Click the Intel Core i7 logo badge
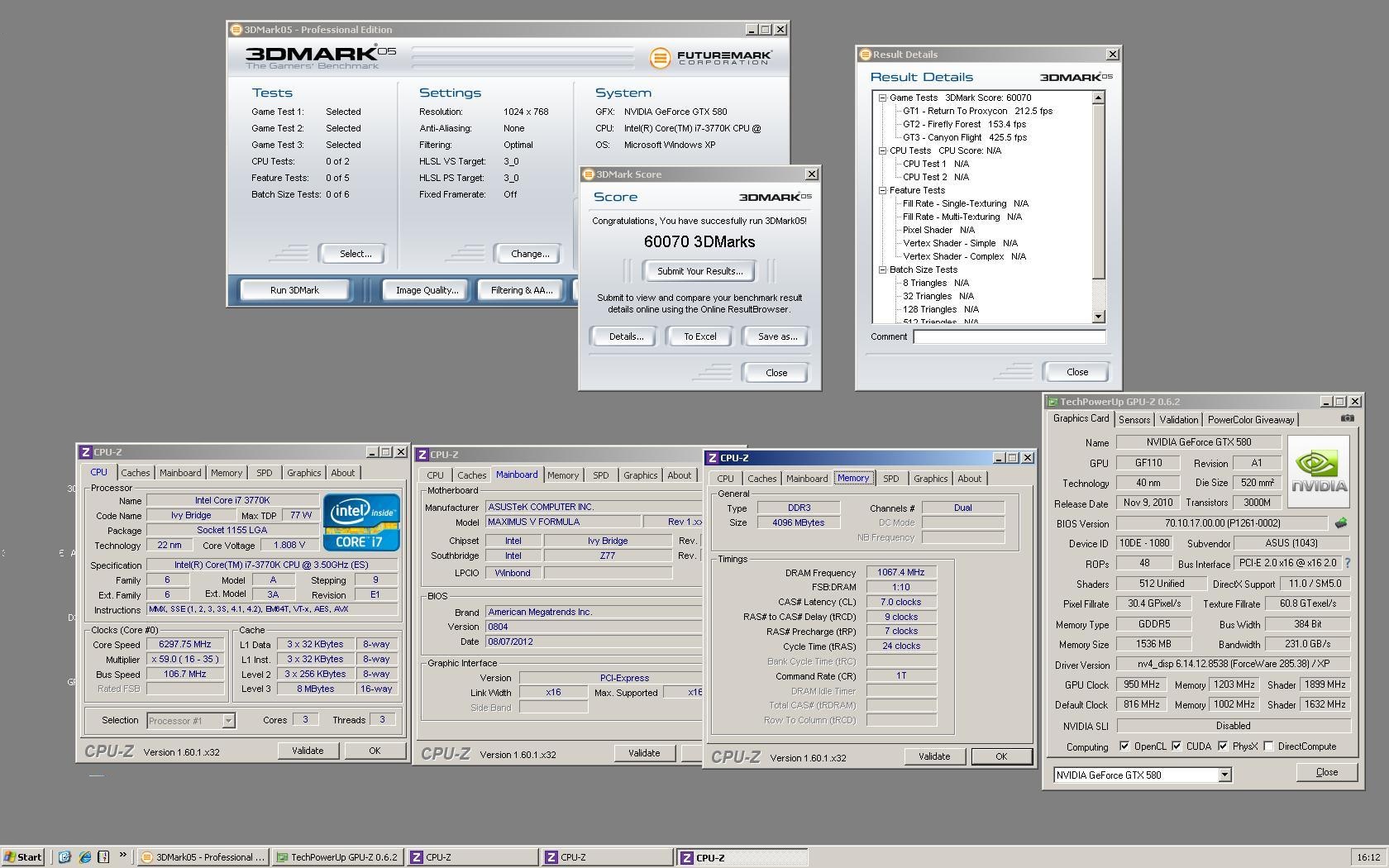The width and height of the screenshot is (1389, 868). point(361,522)
